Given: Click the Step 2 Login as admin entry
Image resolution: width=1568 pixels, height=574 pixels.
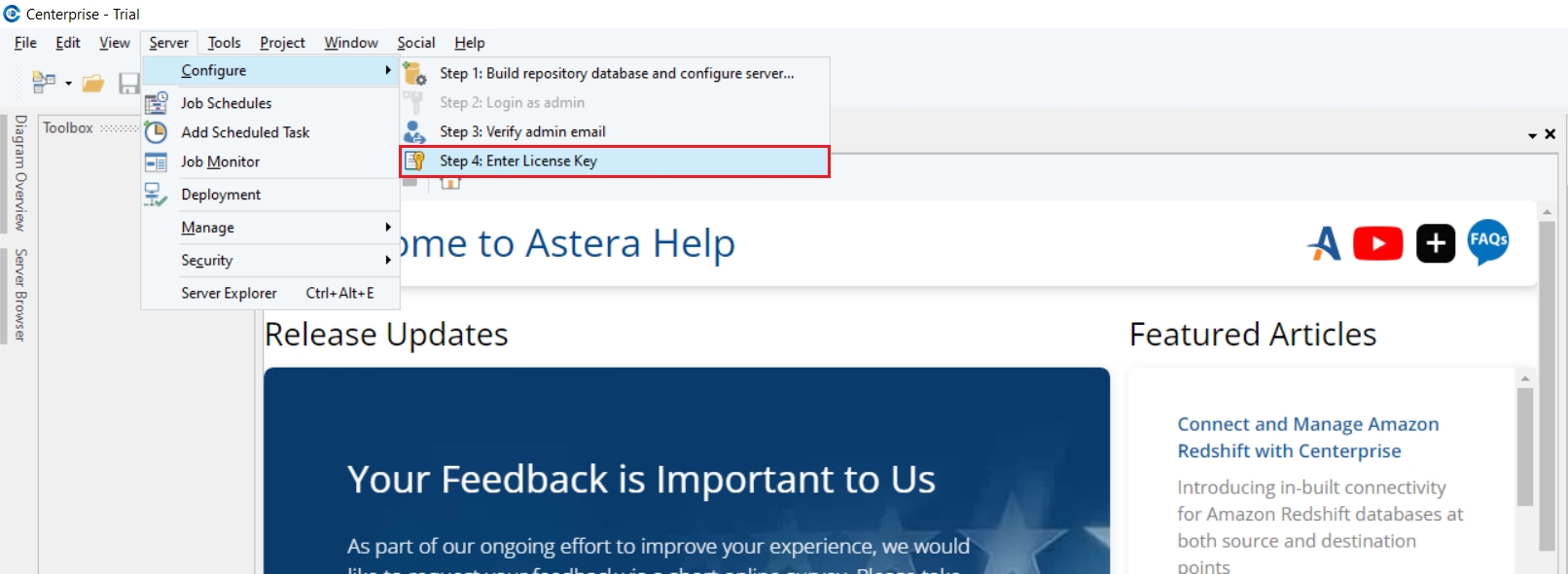Looking at the screenshot, I should [x=615, y=102].
